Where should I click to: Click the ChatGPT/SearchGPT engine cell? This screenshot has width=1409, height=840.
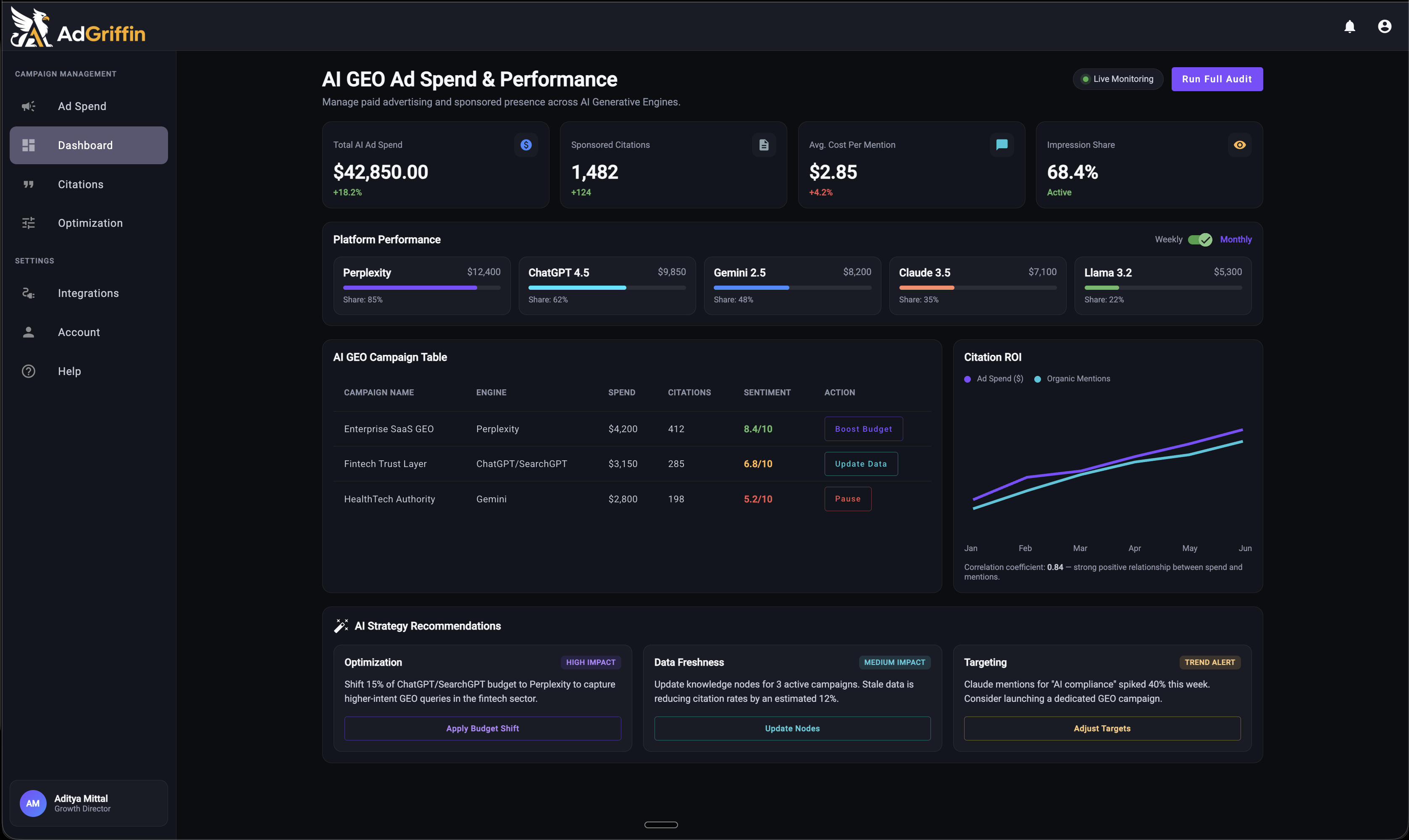point(521,464)
